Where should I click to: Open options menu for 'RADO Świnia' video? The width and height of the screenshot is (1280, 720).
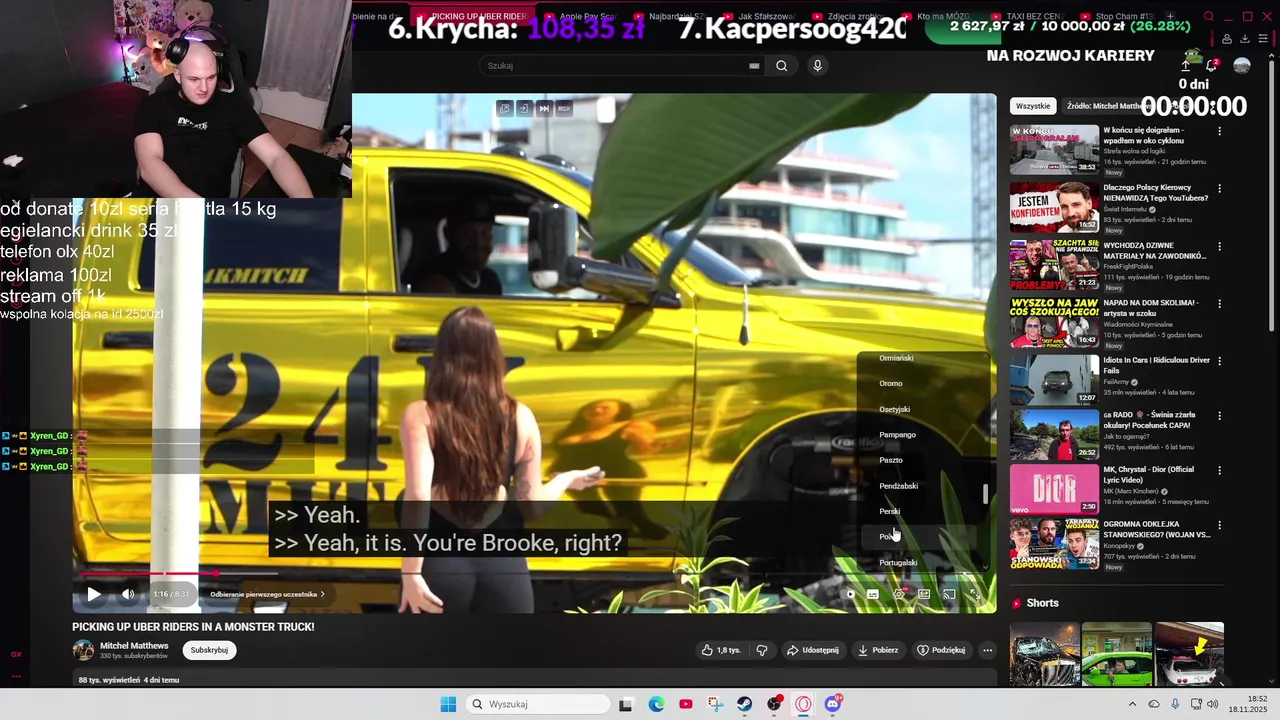click(x=1219, y=418)
